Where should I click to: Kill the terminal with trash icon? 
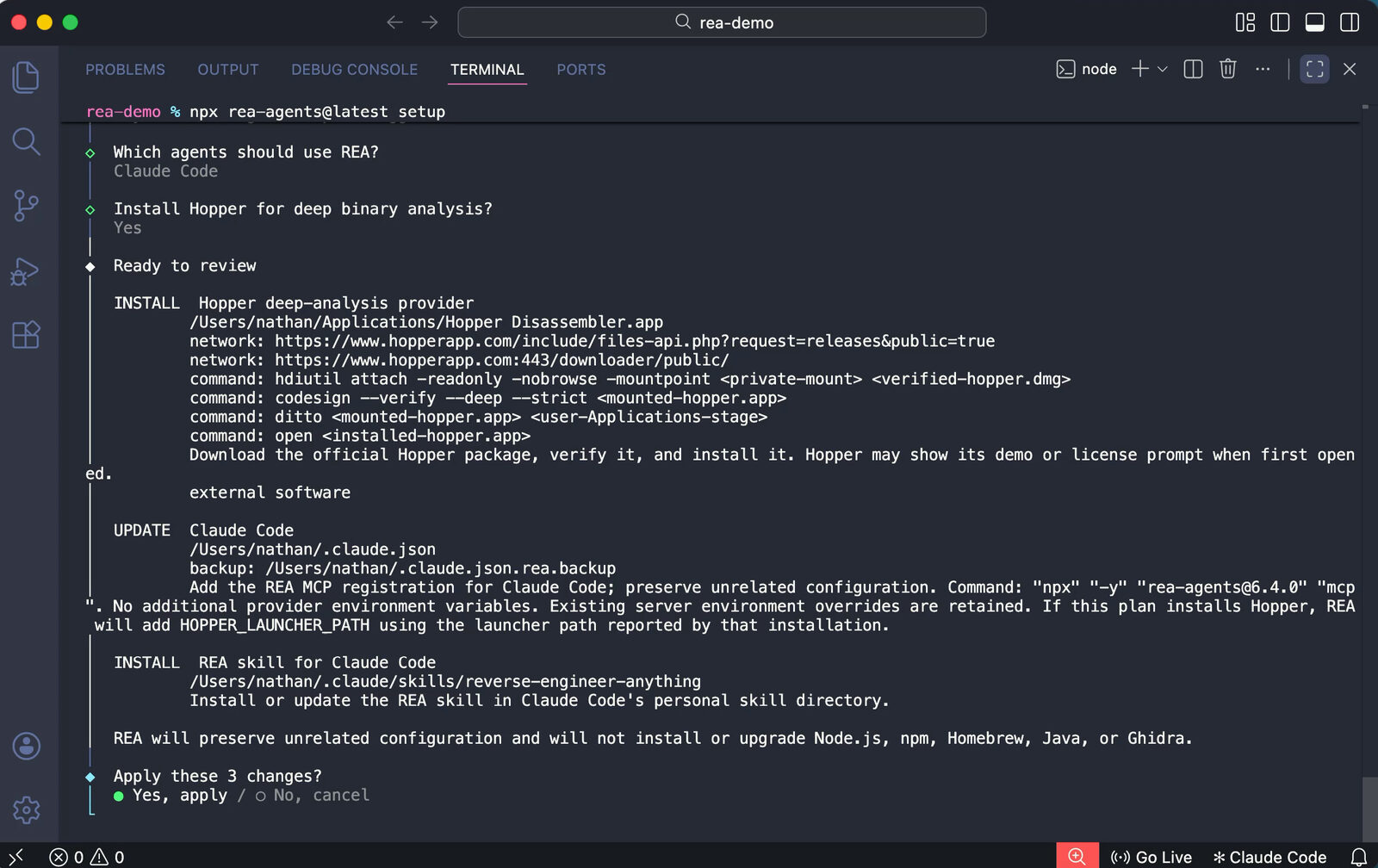point(1228,69)
